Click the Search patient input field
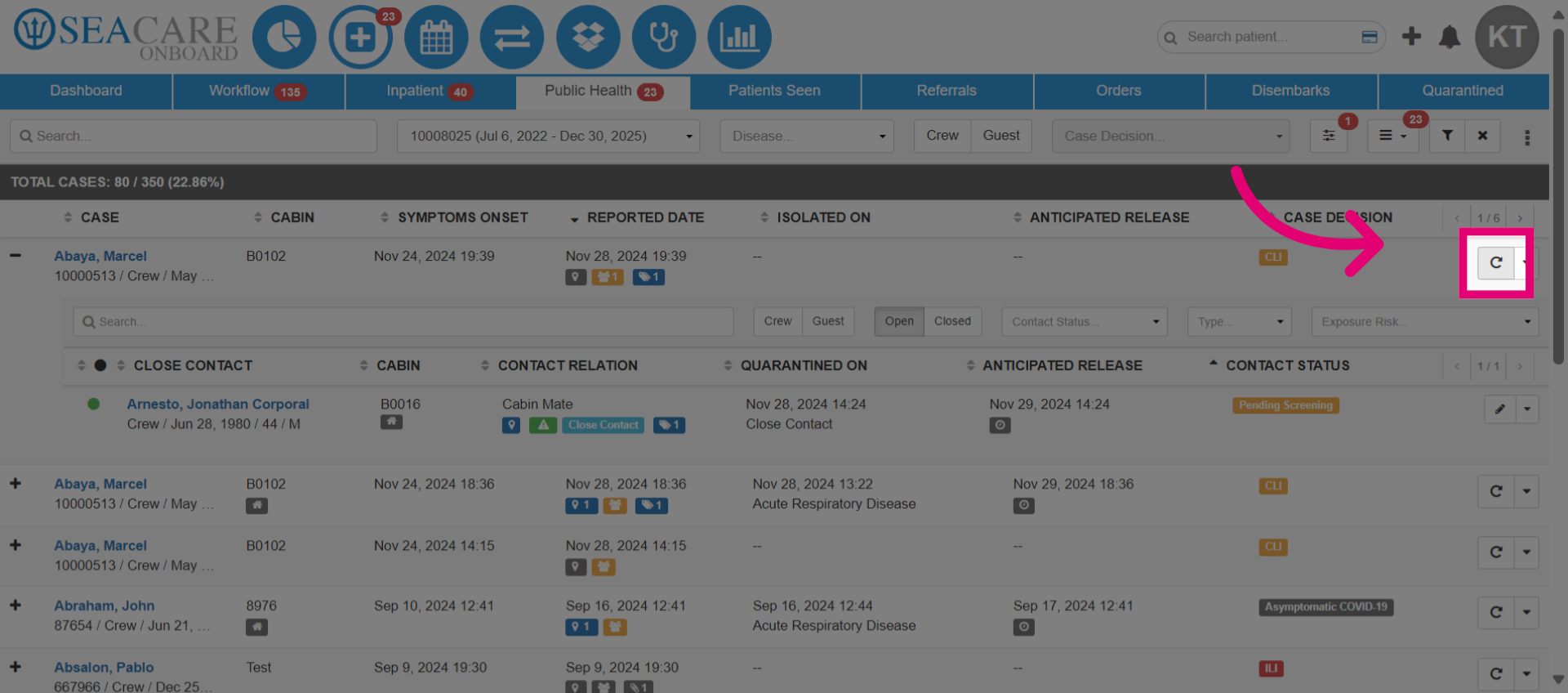 coord(1271,37)
